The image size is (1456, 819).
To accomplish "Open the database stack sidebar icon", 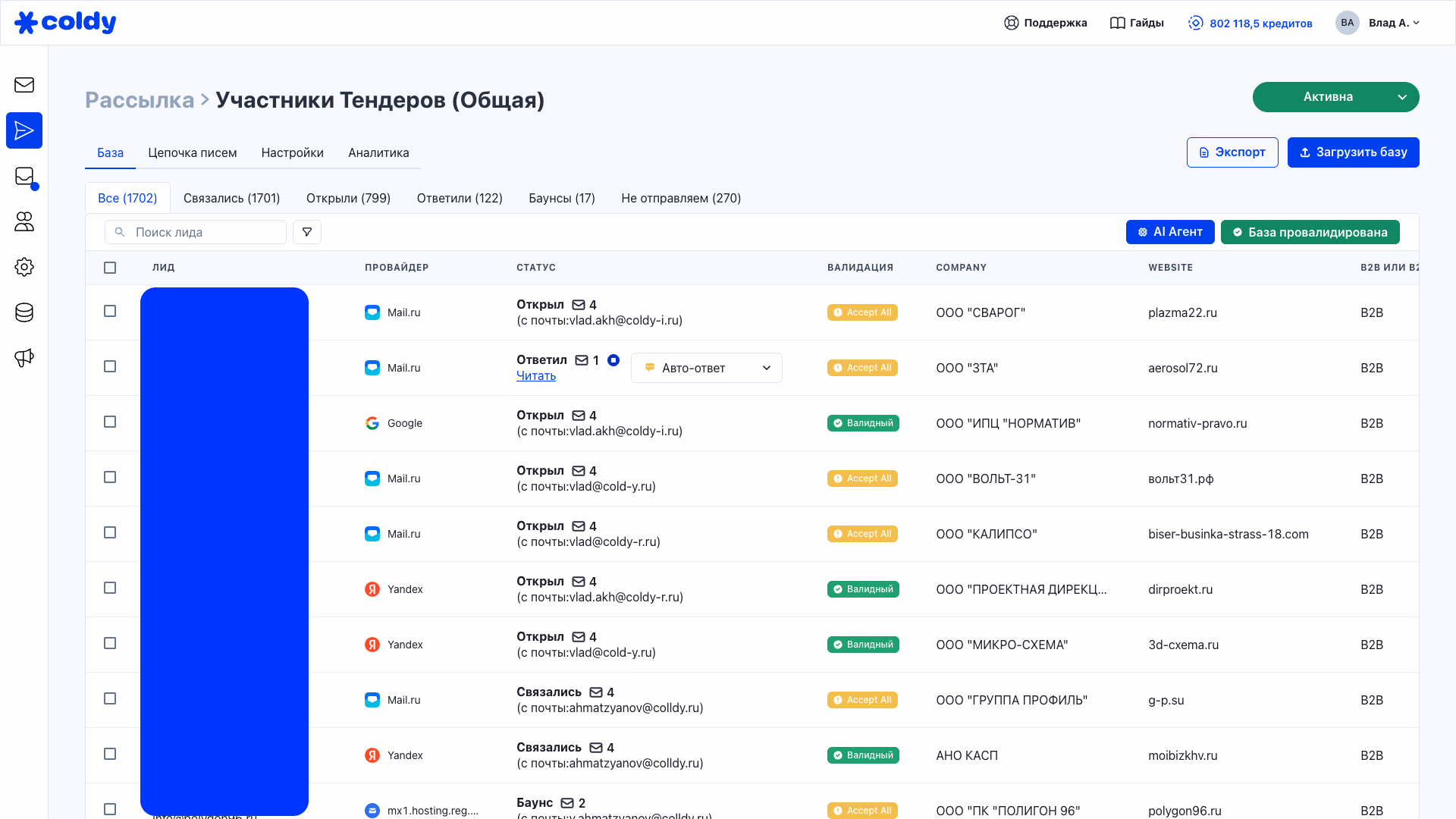I will point(24,312).
